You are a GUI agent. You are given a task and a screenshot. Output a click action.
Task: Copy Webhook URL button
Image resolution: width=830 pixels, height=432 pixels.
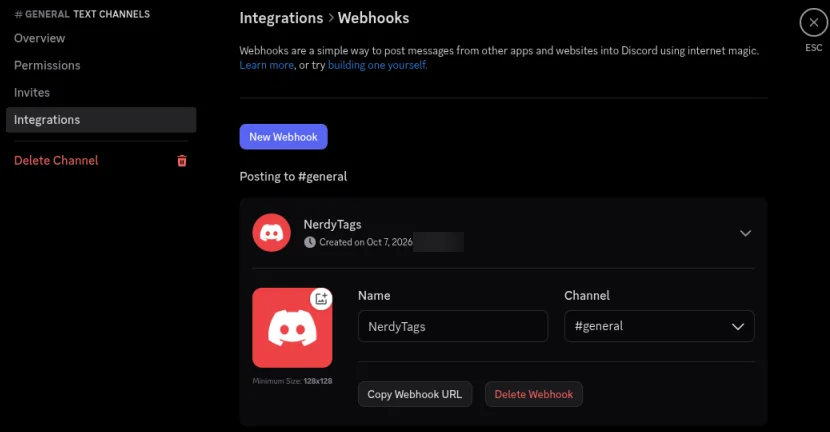[415, 394]
